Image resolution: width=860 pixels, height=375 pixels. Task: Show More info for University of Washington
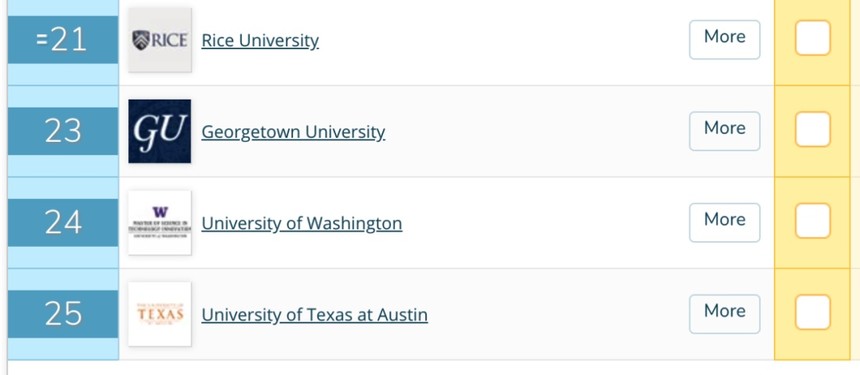(x=725, y=223)
